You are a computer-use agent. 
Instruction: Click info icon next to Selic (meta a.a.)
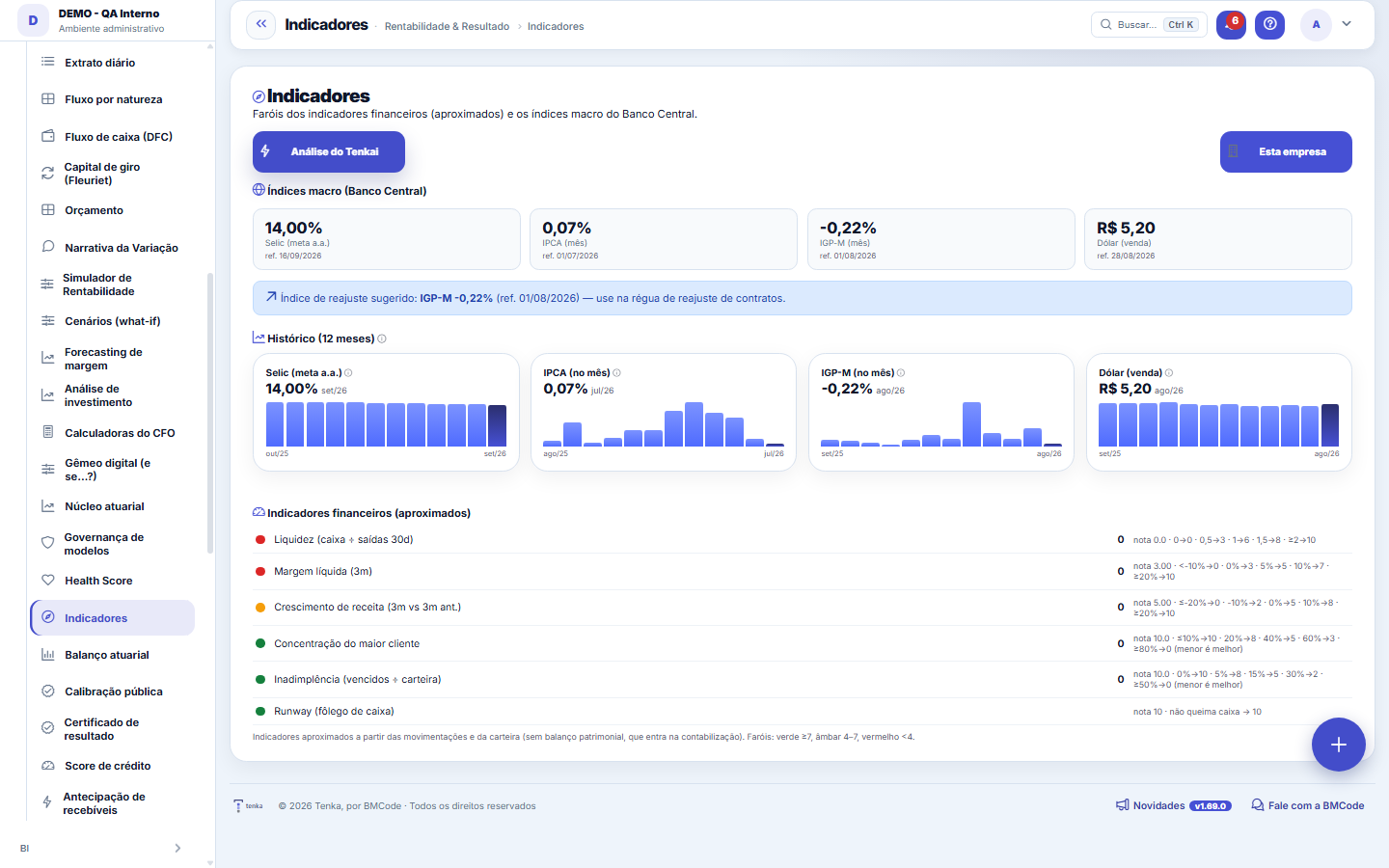(348, 373)
